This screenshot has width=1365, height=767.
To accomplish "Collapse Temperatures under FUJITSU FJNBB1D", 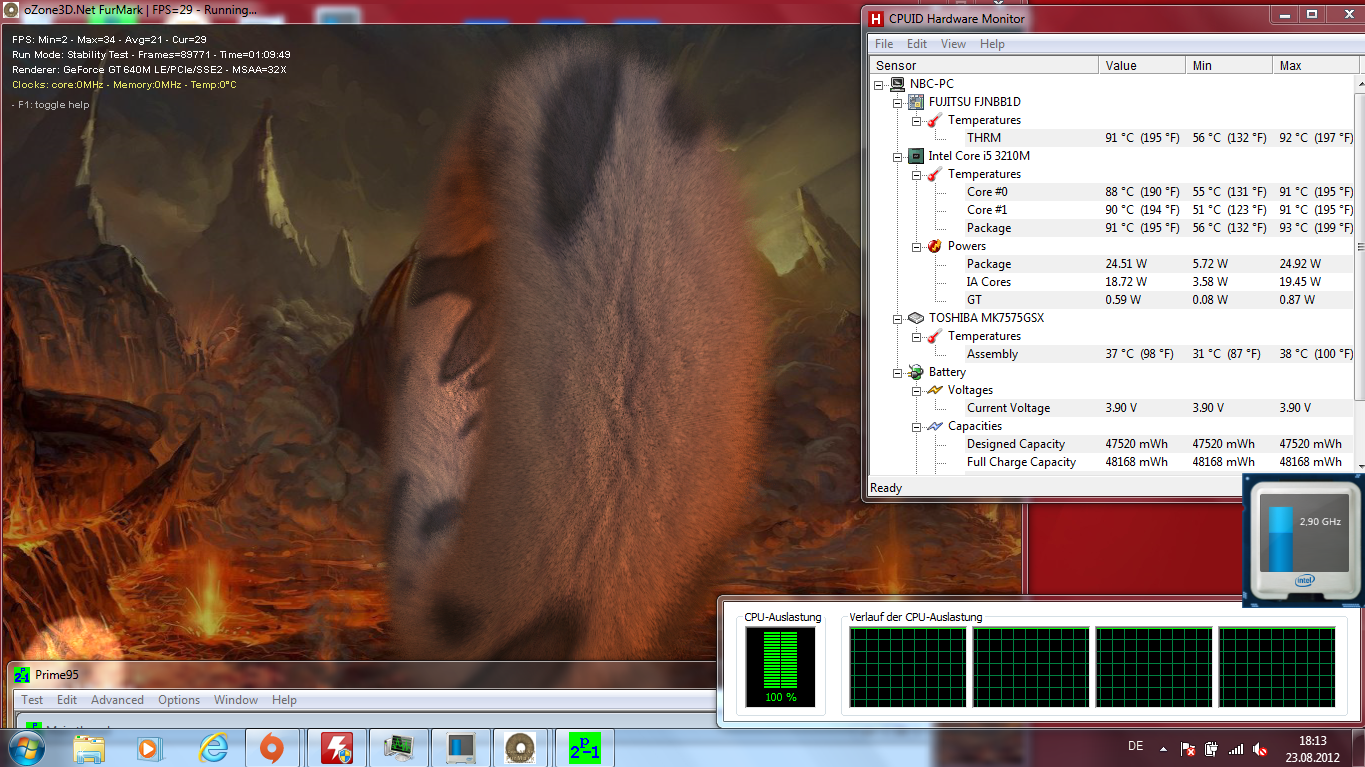I will pos(917,120).
